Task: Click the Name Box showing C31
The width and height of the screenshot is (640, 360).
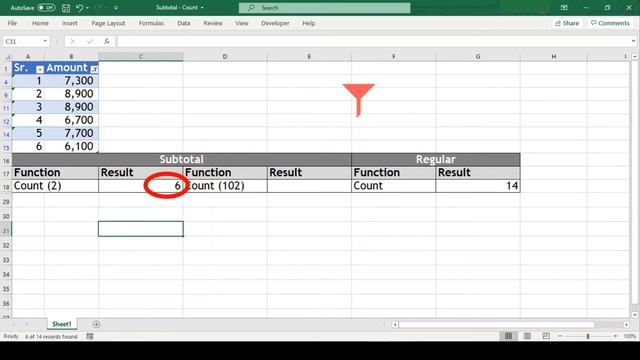Action: (x=22, y=41)
